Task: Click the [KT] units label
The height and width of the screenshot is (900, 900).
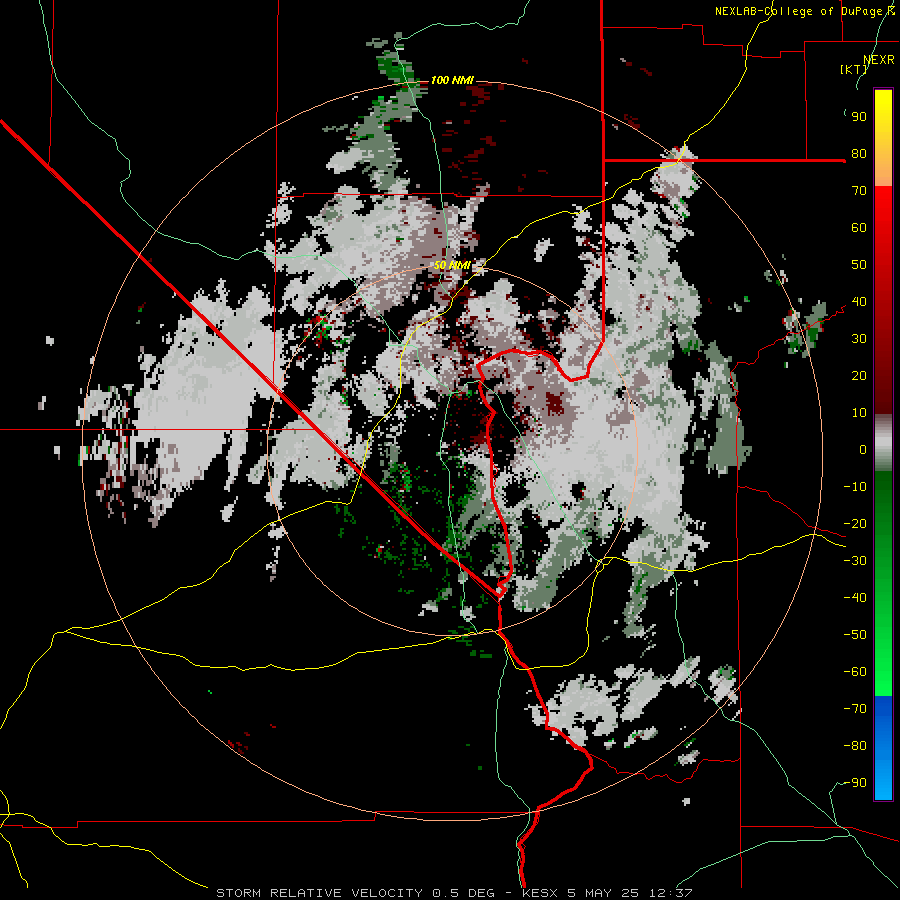Action: tap(854, 69)
